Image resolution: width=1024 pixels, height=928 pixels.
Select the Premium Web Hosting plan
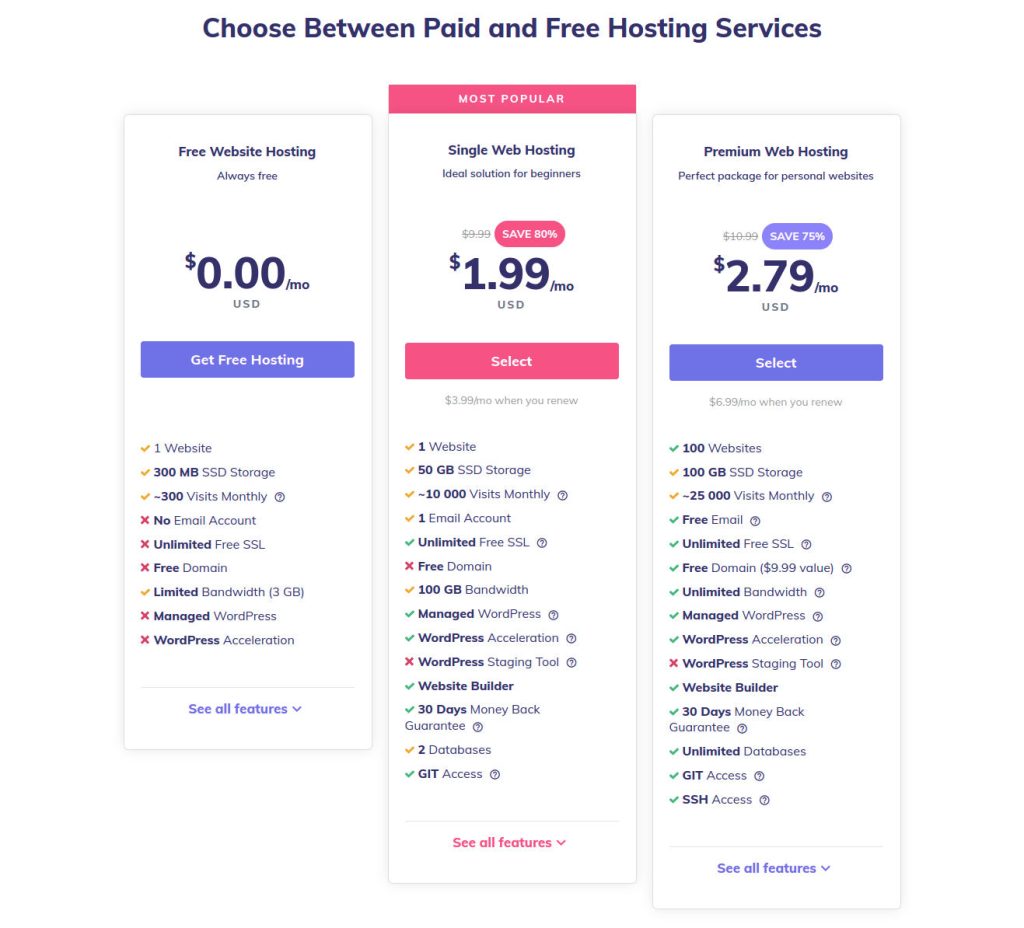776,363
